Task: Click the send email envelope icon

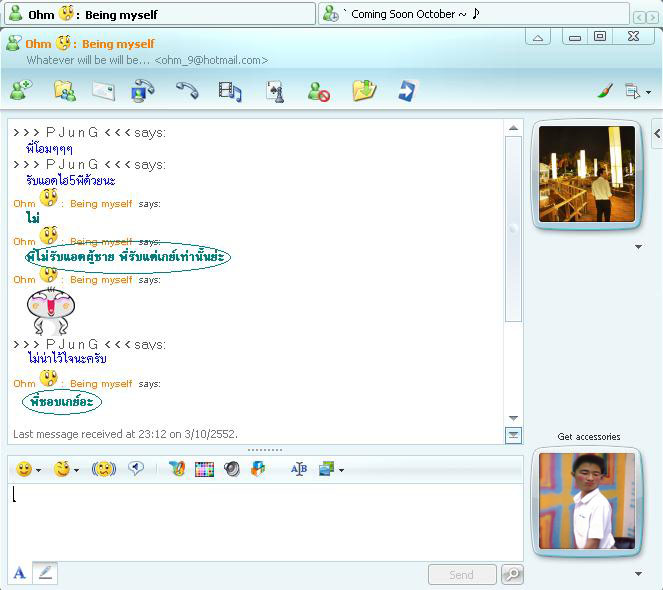Action: click(103, 91)
